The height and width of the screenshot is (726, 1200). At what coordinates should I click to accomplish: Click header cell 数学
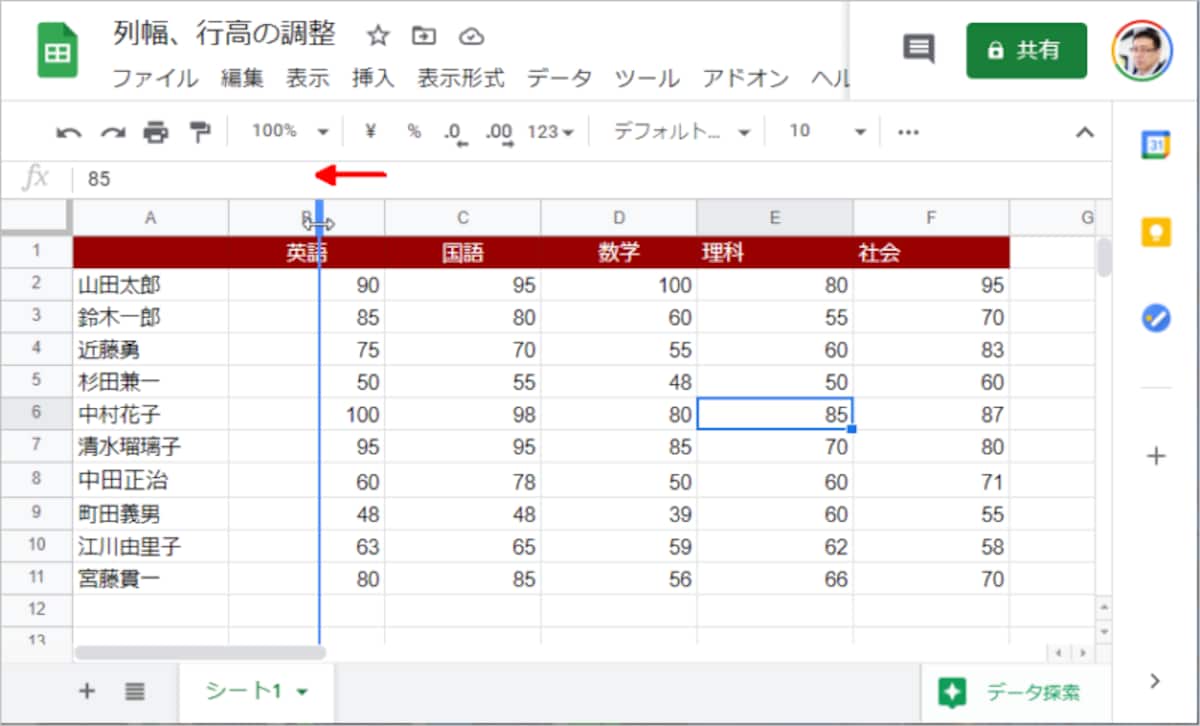point(619,253)
